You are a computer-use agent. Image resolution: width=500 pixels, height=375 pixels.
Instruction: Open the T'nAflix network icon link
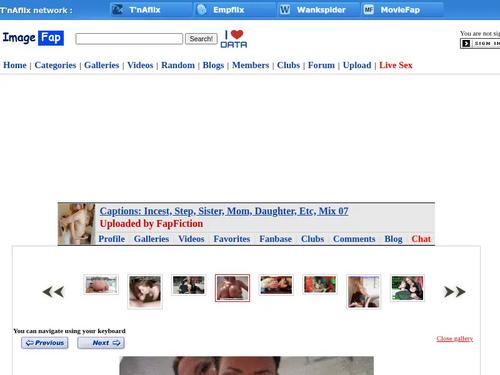[x=117, y=10]
